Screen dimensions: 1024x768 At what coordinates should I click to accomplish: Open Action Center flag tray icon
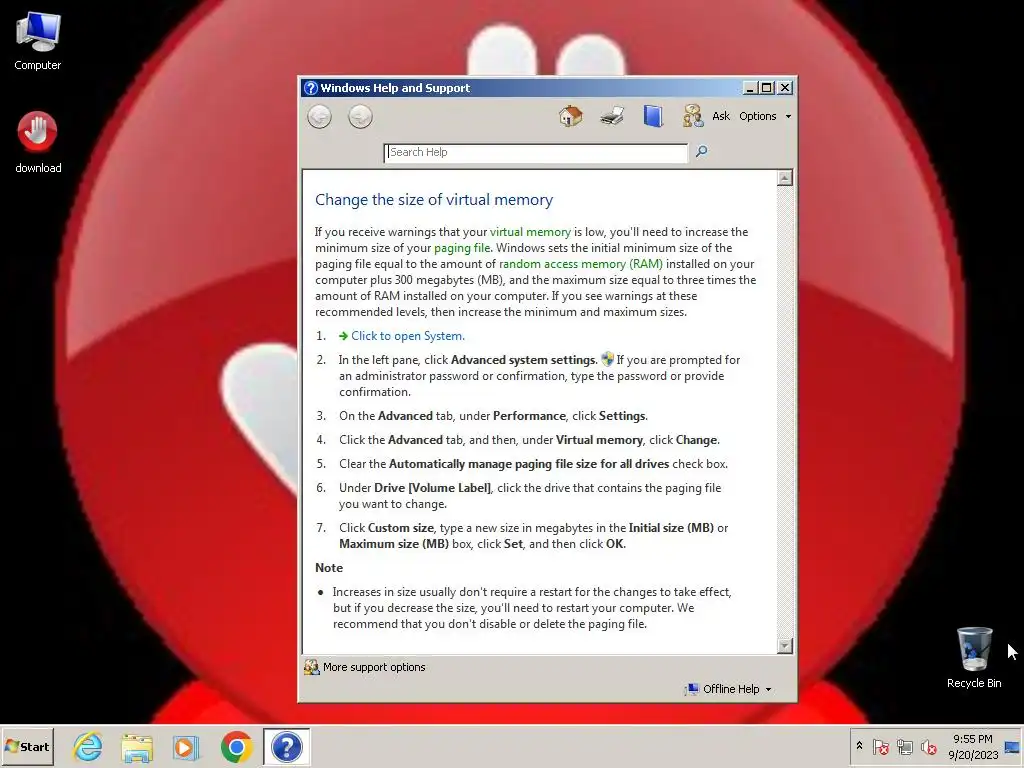pos(880,746)
